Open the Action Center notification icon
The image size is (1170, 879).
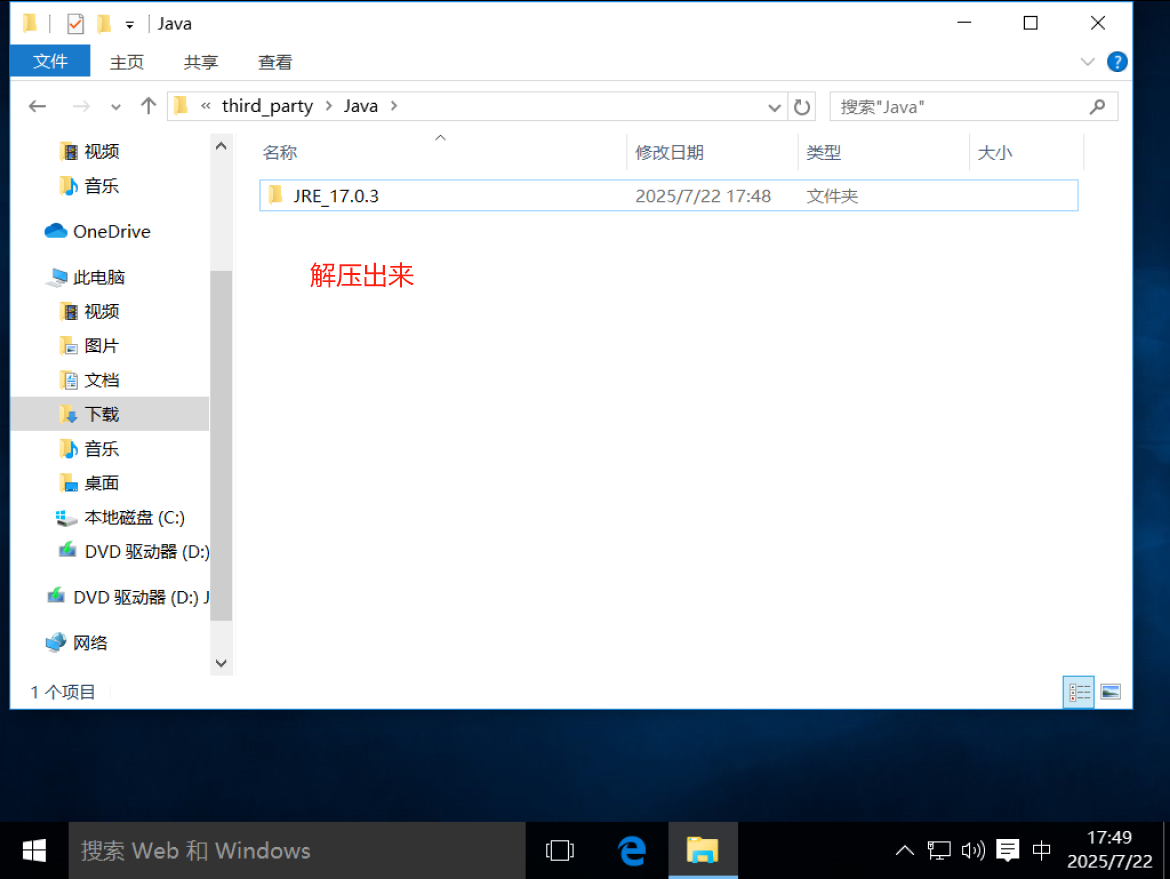tap(1007, 850)
